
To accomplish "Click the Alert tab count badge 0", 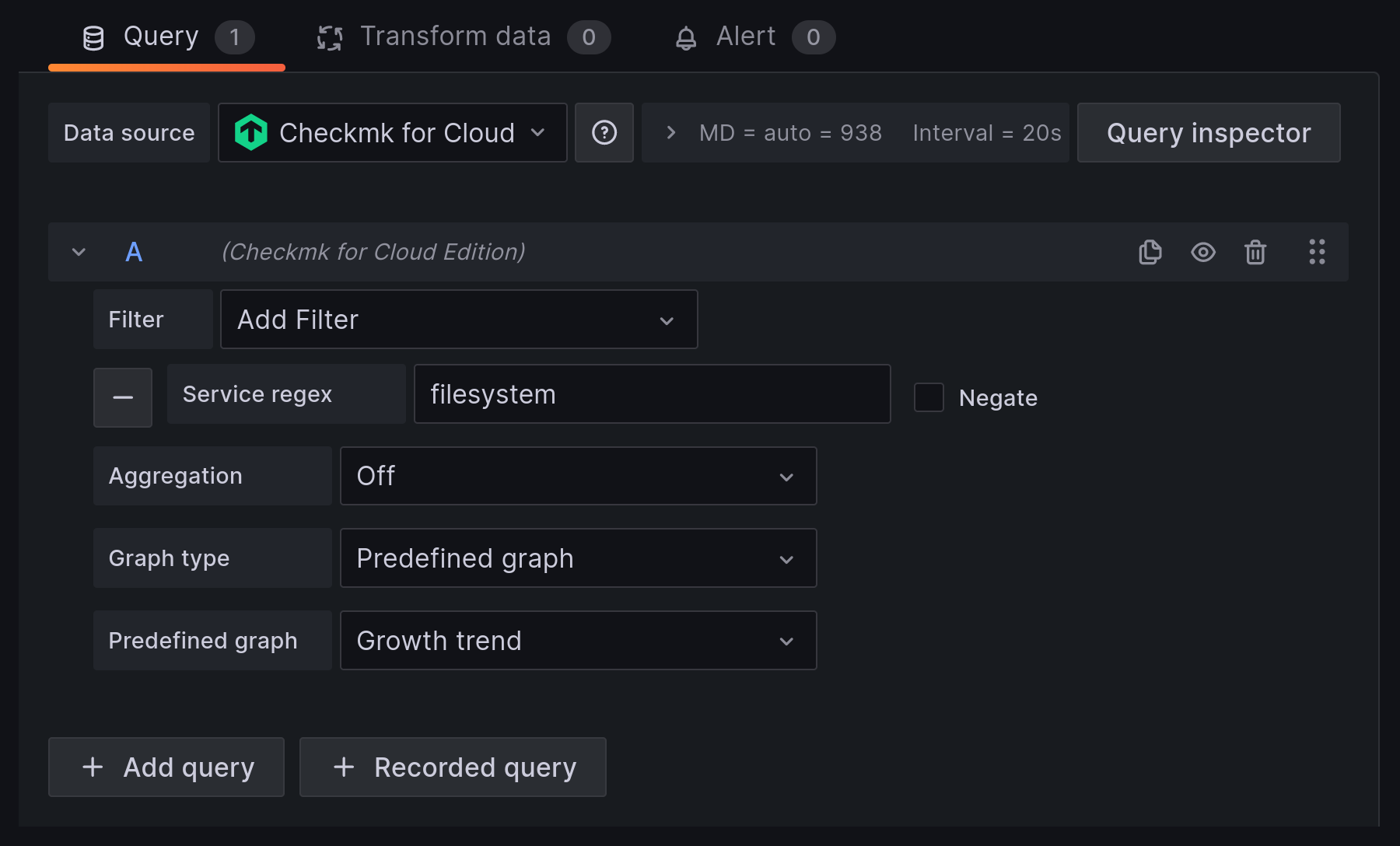I will 814,37.
